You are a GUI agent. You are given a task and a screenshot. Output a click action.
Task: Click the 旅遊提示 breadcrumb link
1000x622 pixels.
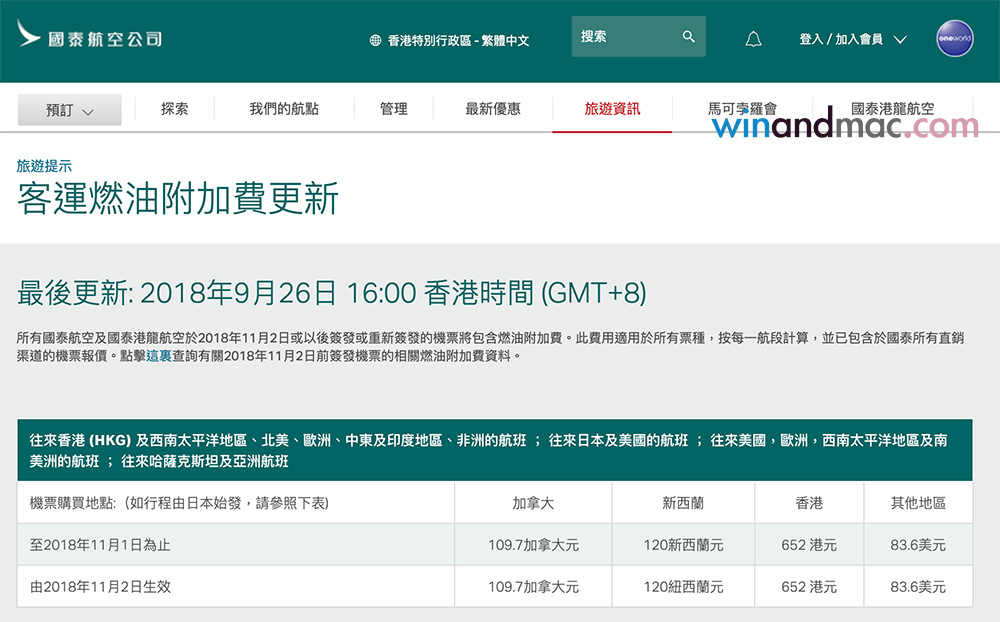click(44, 166)
